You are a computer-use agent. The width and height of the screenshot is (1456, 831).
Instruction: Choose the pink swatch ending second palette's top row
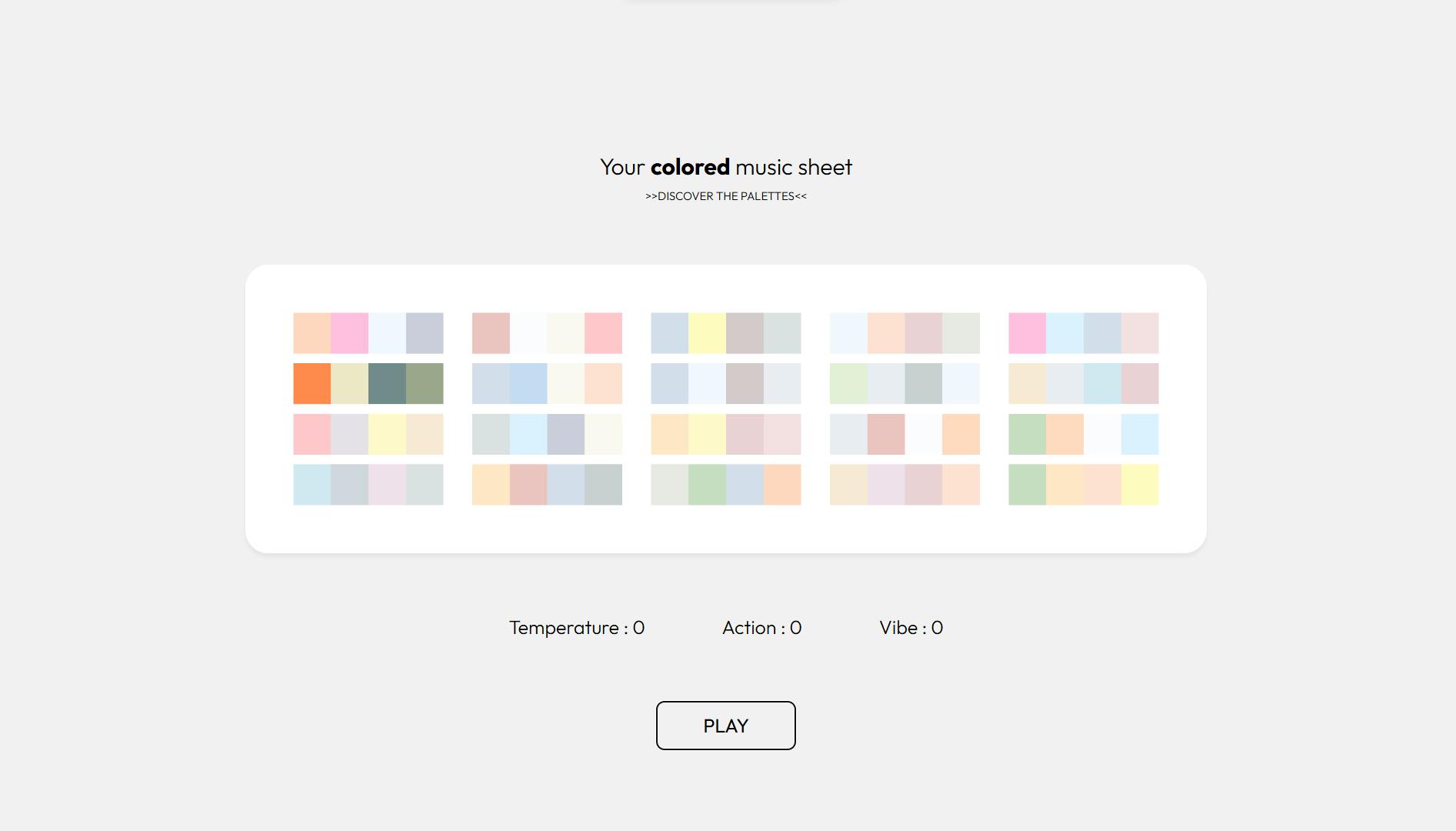[x=603, y=333]
